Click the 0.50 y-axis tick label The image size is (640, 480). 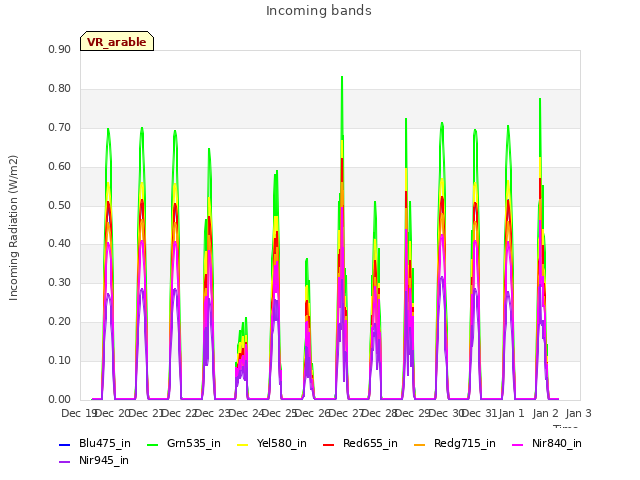coord(60,205)
